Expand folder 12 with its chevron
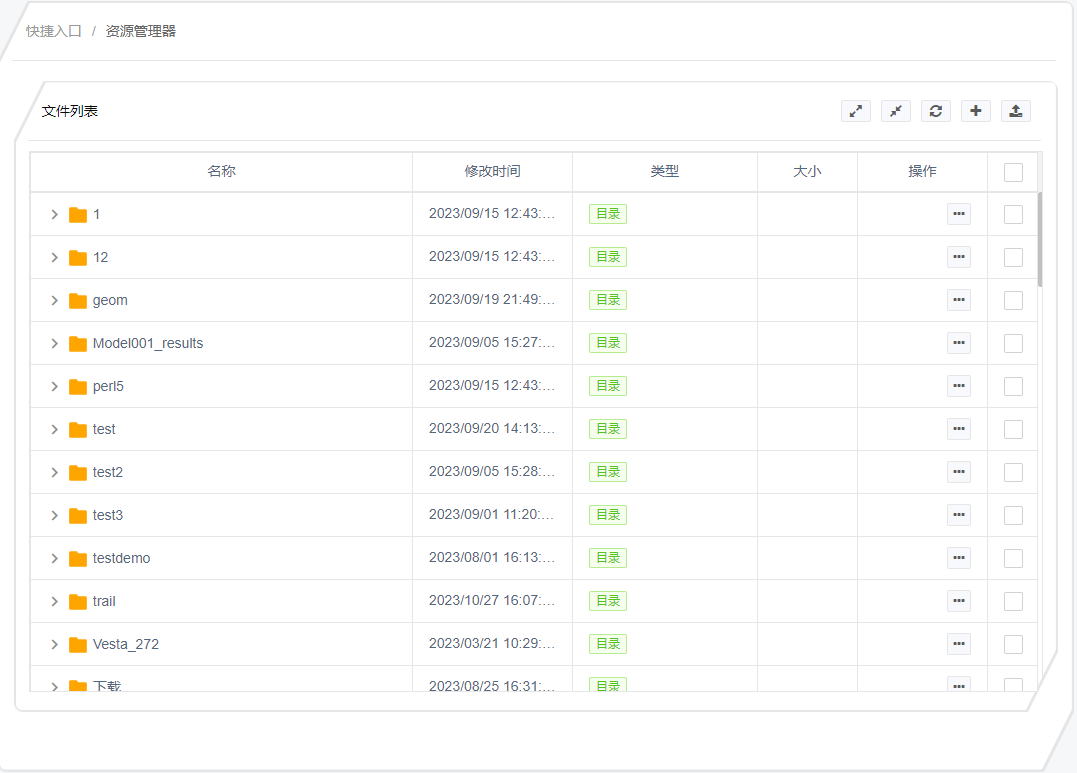Screen dimensions: 1077x773 point(54,258)
